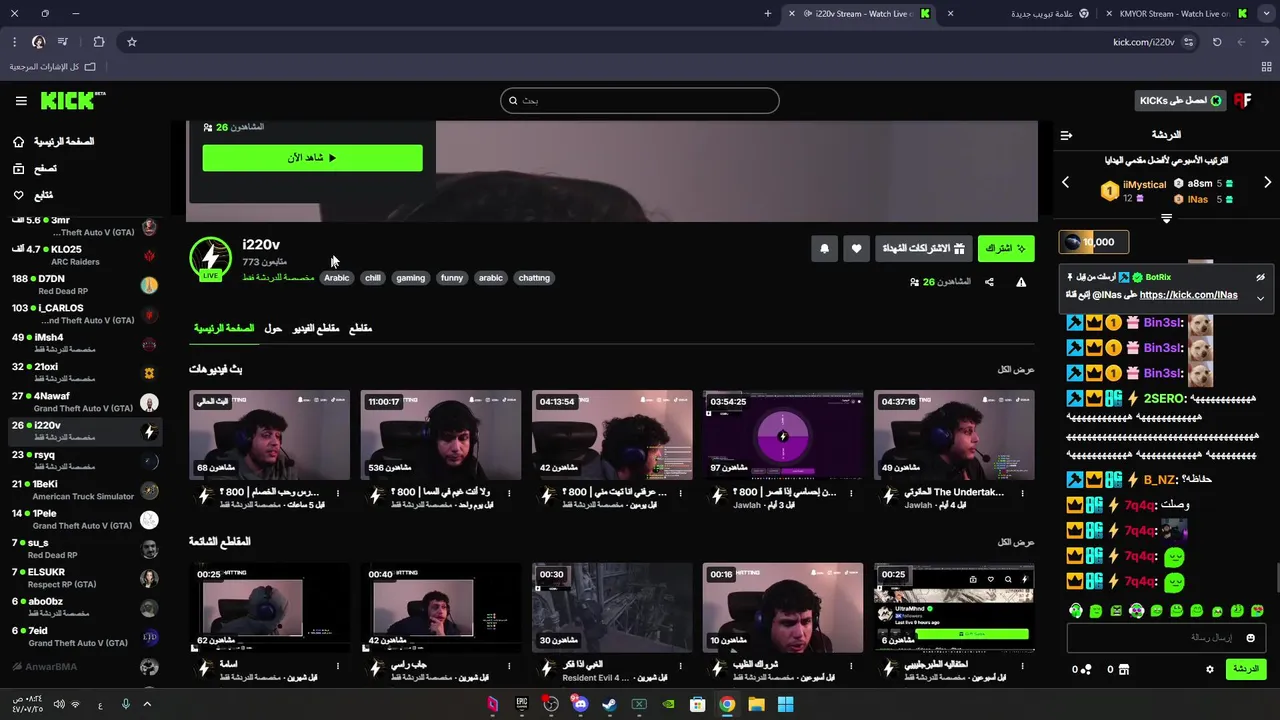Hide the pinned BotRix message
The width and height of the screenshot is (1280, 720).
coord(1260,277)
